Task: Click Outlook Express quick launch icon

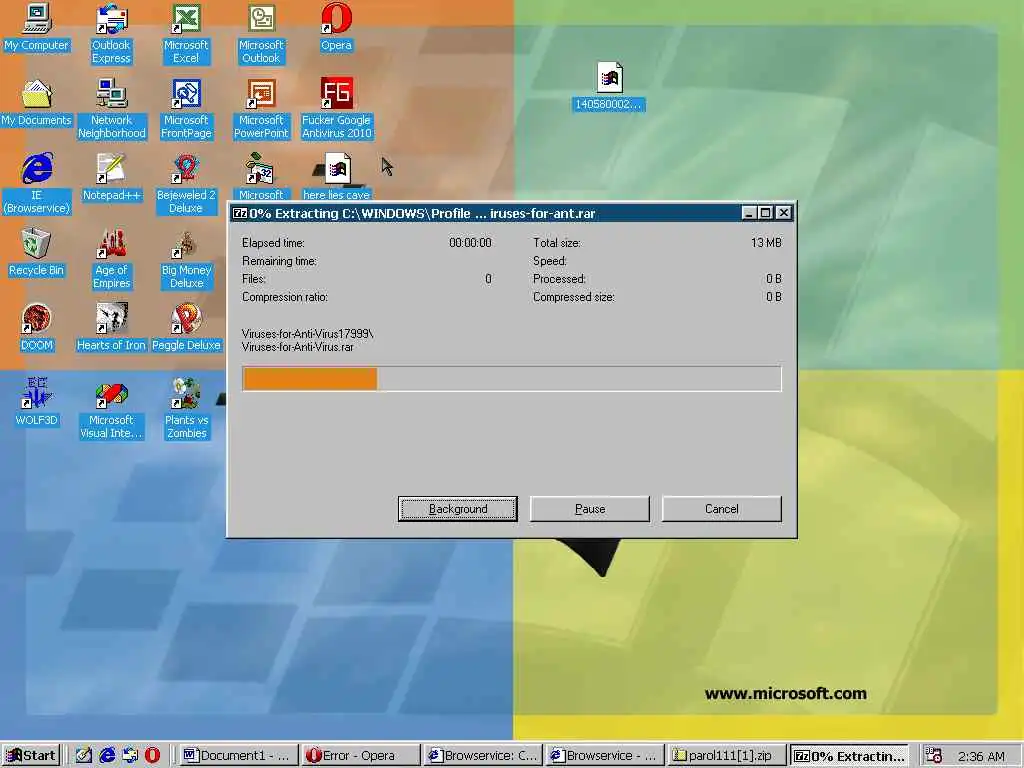Action: pos(130,755)
